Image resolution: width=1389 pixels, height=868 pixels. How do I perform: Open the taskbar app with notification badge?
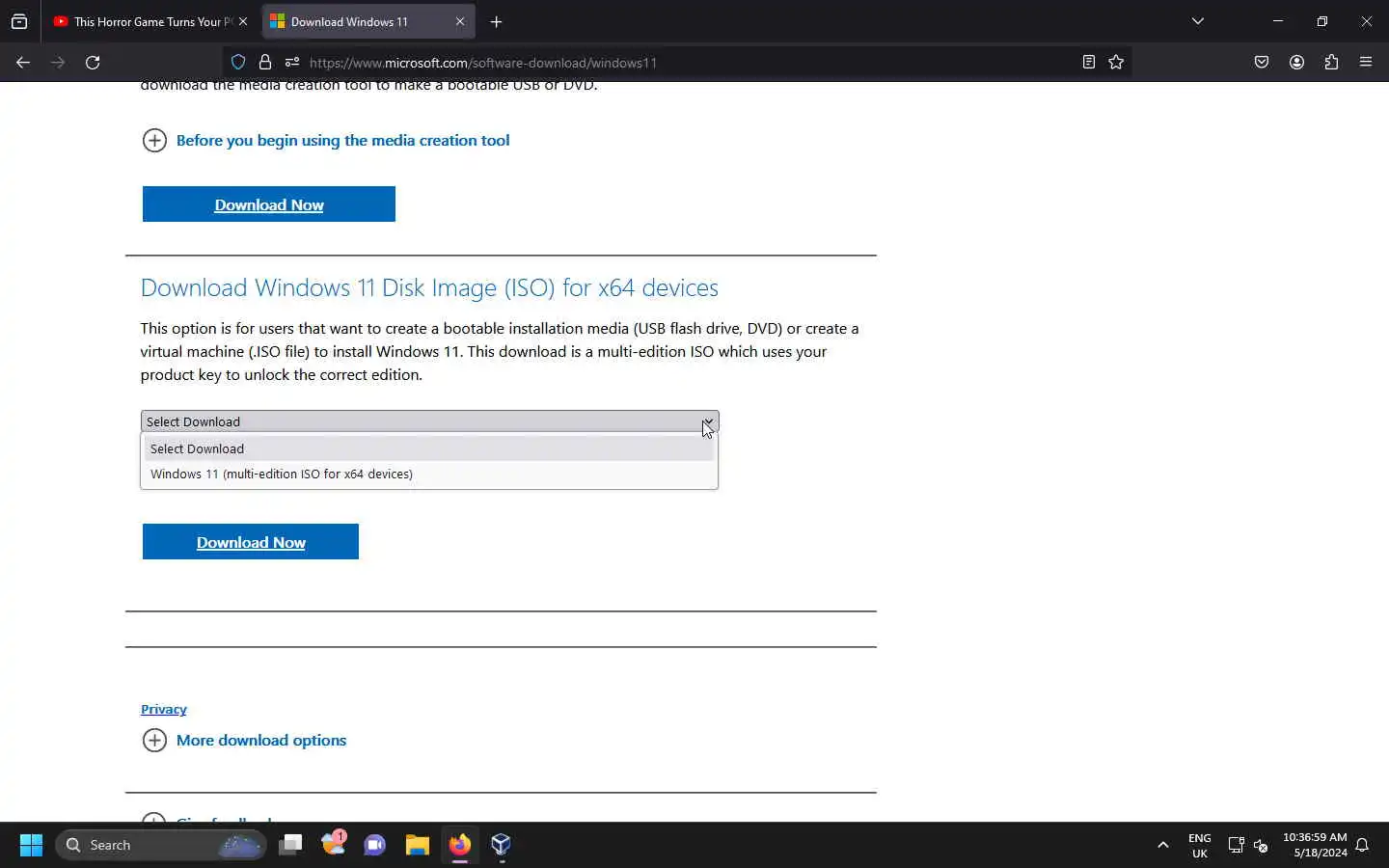[334, 844]
